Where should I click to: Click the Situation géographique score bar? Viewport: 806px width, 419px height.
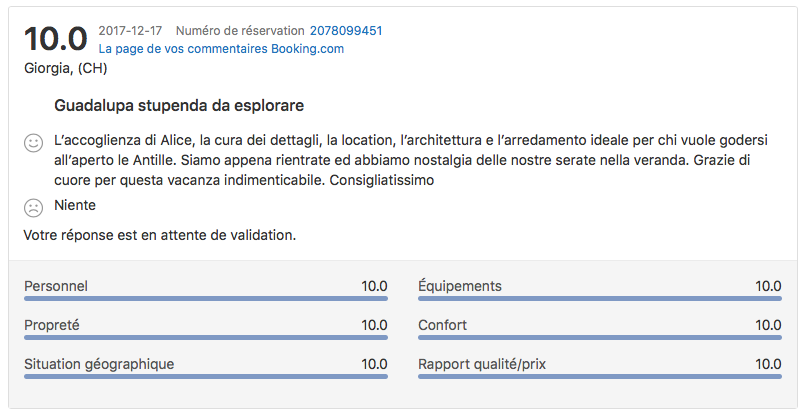point(205,376)
